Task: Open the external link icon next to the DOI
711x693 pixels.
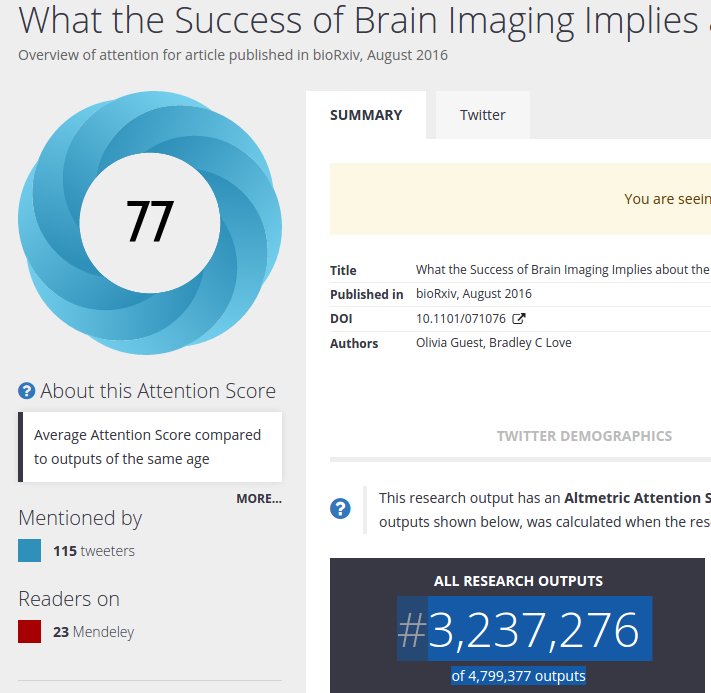Action: tap(519, 319)
